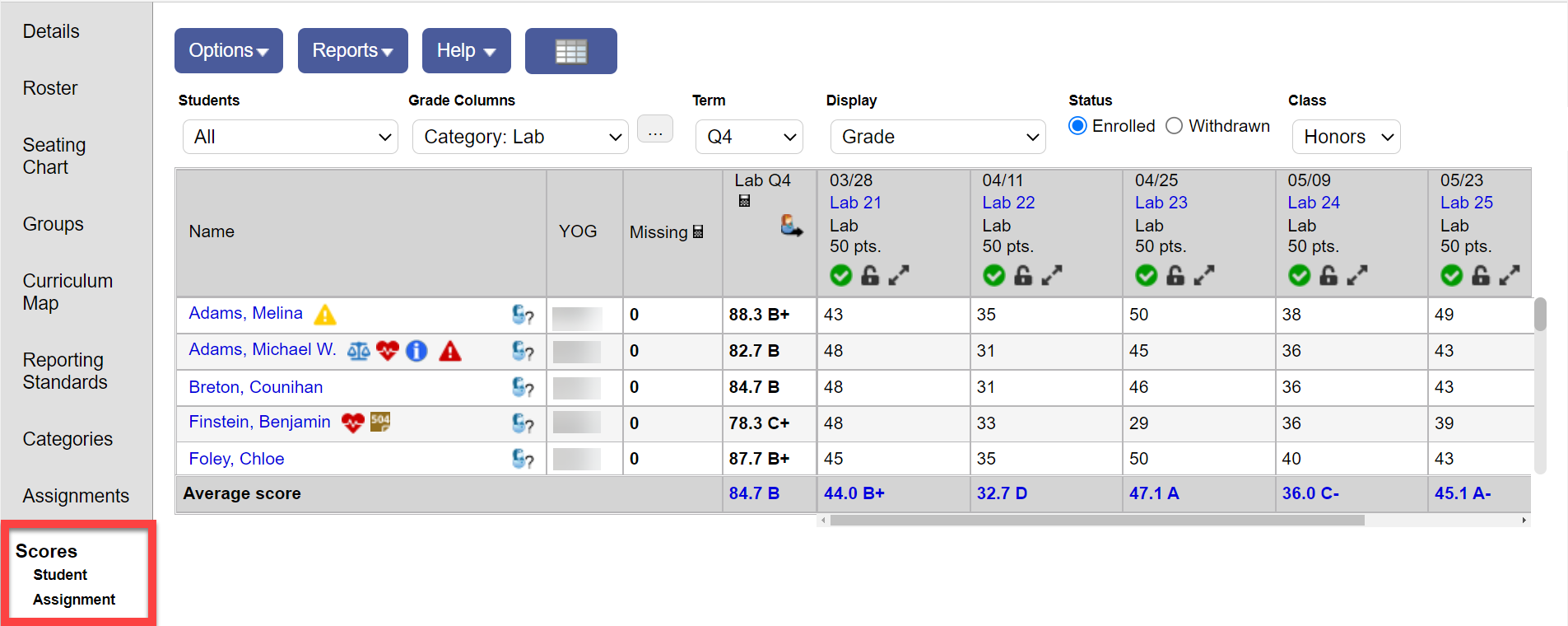The image size is (1568, 626).
Task: Open the Options menu
Action: click(228, 51)
